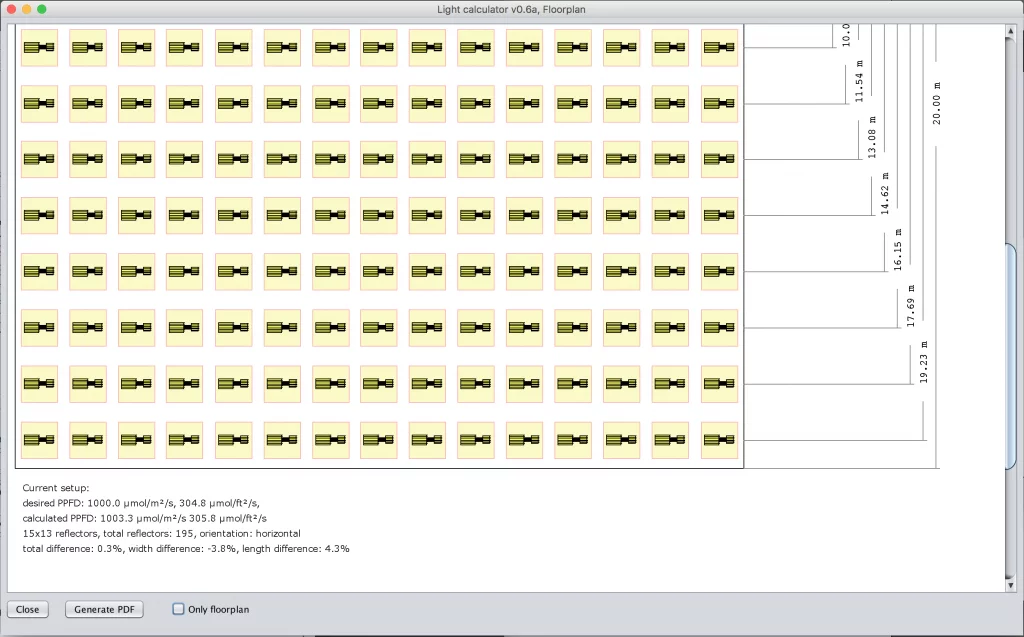Click the last reflector in the 14.62 m row

coord(719,215)
